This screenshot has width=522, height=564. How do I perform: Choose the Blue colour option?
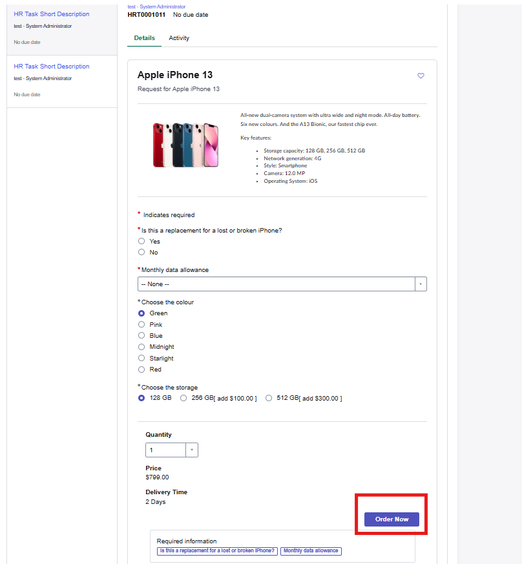(141, 336)
